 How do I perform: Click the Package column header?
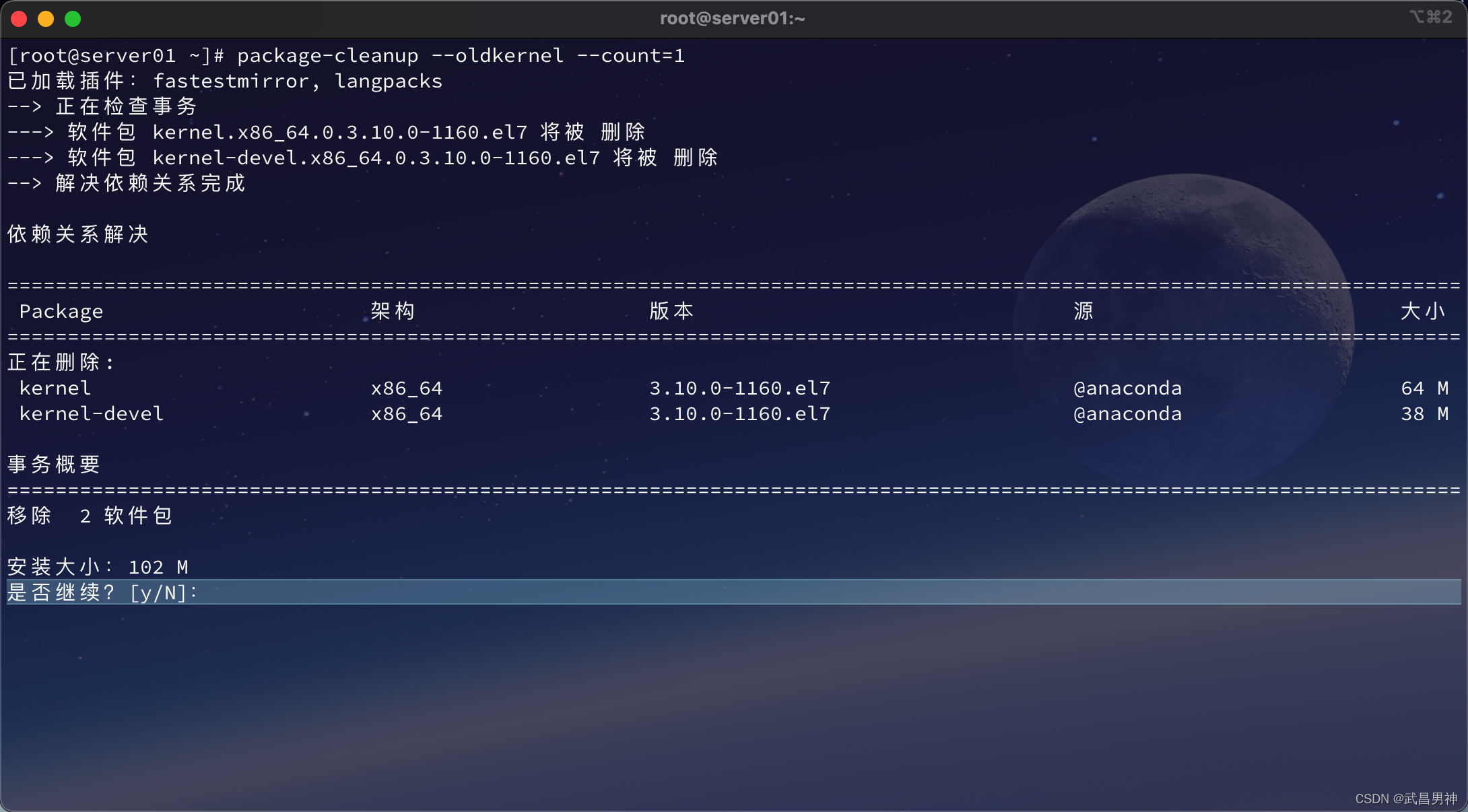(61, 311)
